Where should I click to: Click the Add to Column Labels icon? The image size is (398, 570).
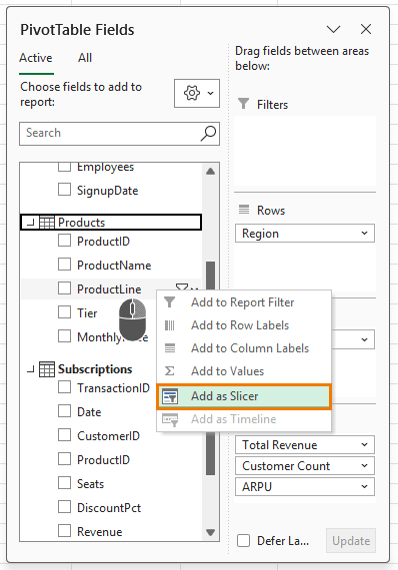169,348
